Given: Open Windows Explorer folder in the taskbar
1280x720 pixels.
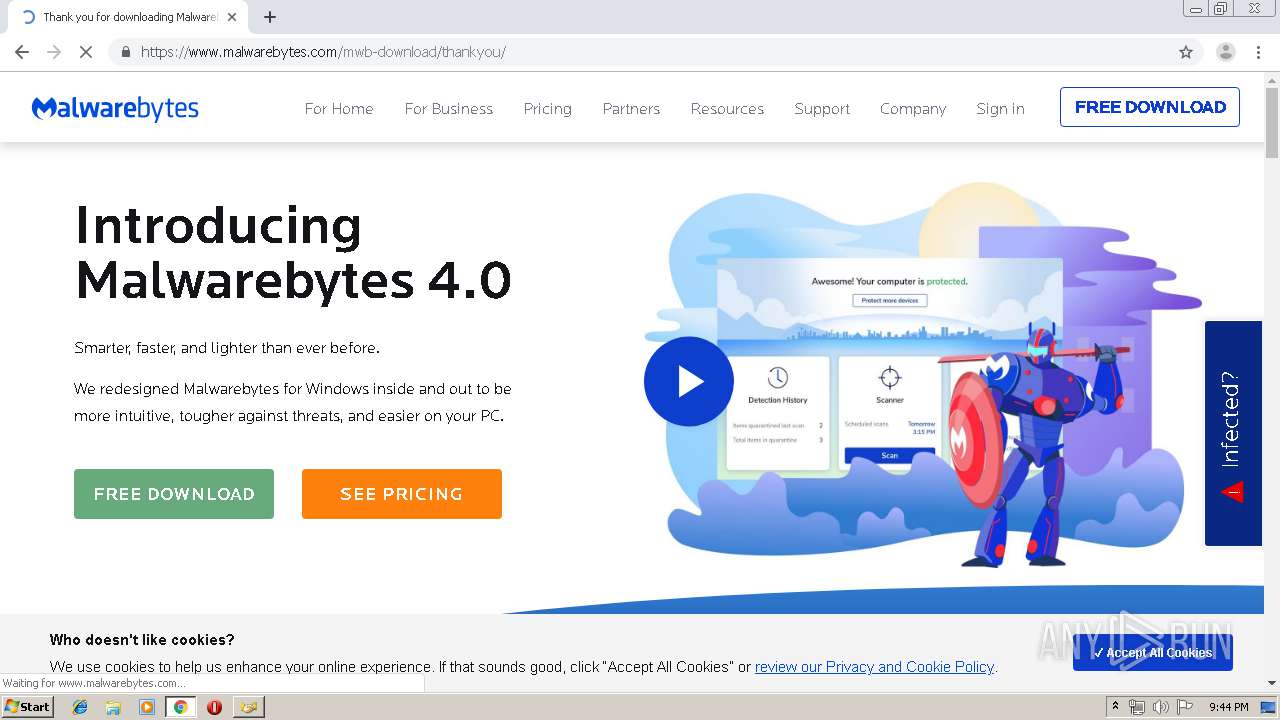Looking at the screenshot, I should coord(113,707).
